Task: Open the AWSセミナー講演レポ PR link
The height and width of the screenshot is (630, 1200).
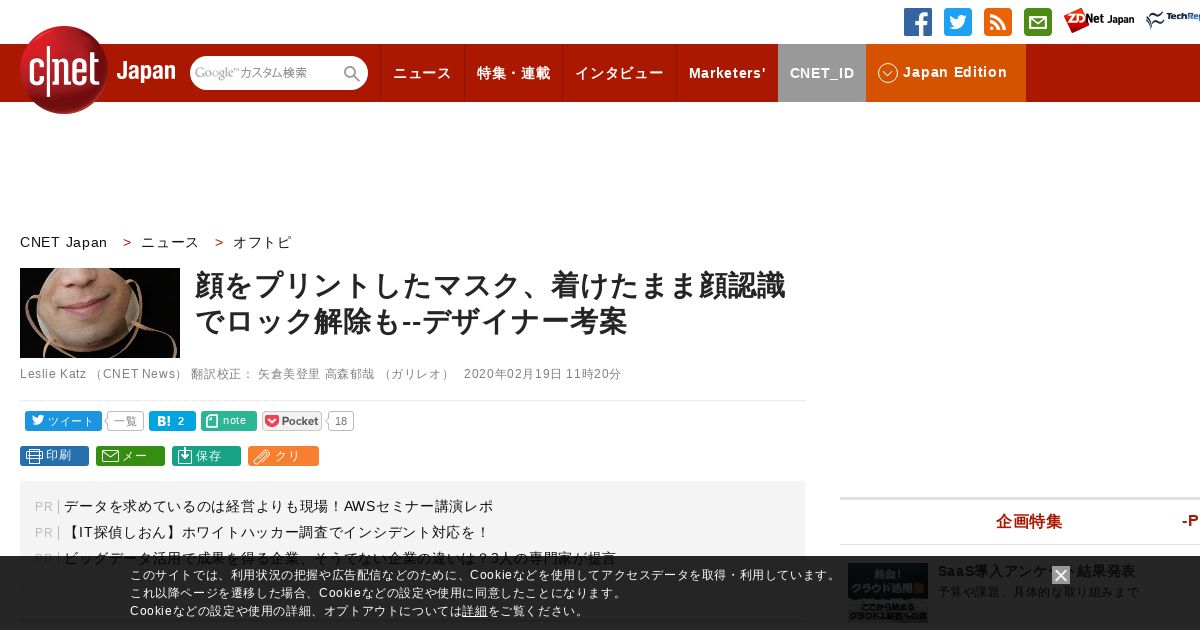Action: (278, 506)
